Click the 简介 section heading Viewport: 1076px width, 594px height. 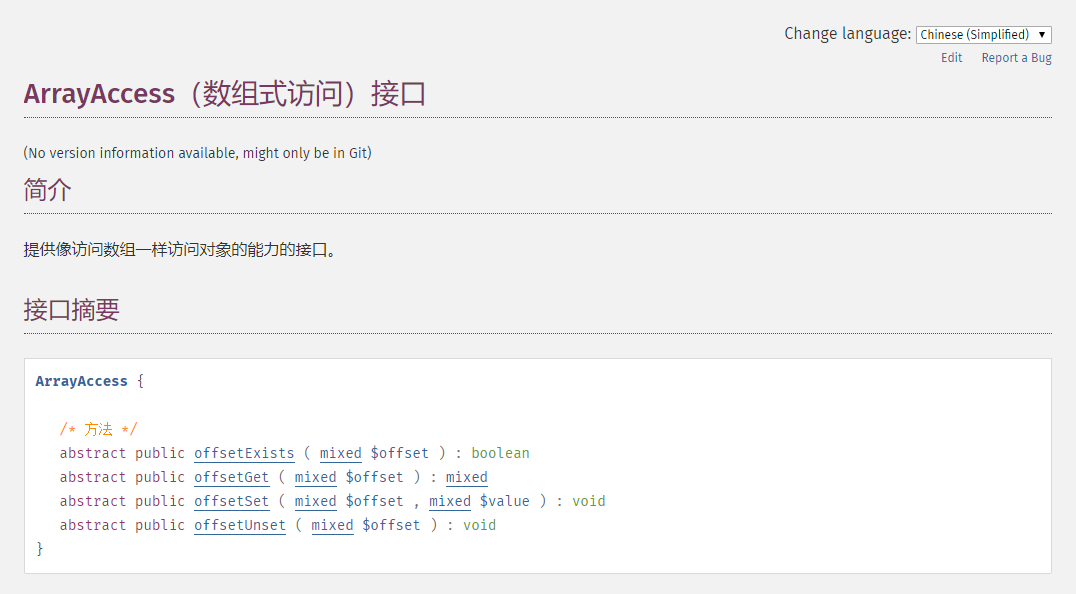coord(47,190)
